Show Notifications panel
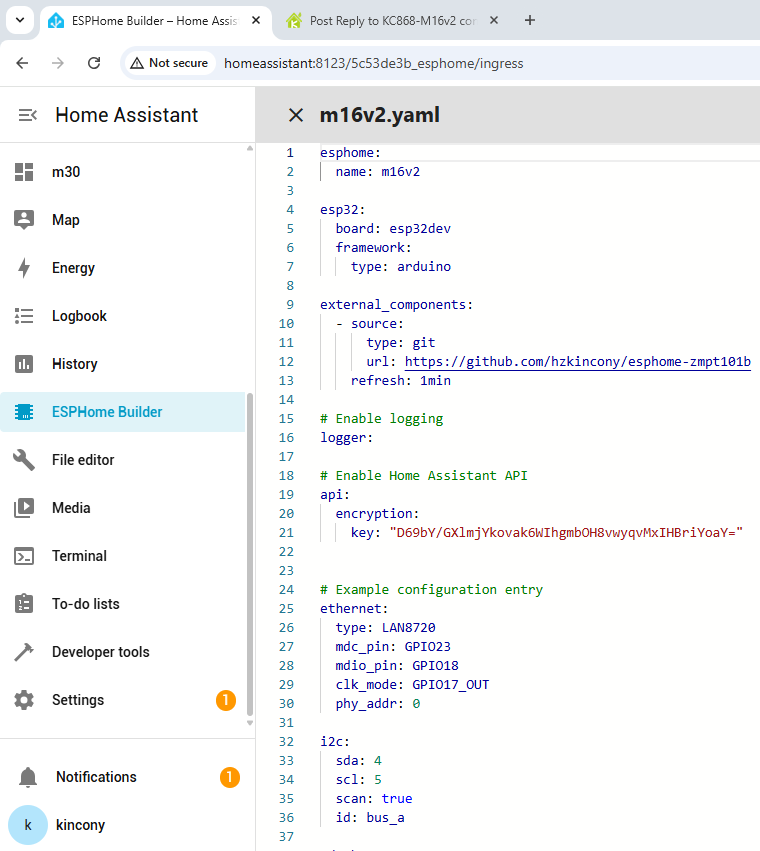 (x=96, y=777)
